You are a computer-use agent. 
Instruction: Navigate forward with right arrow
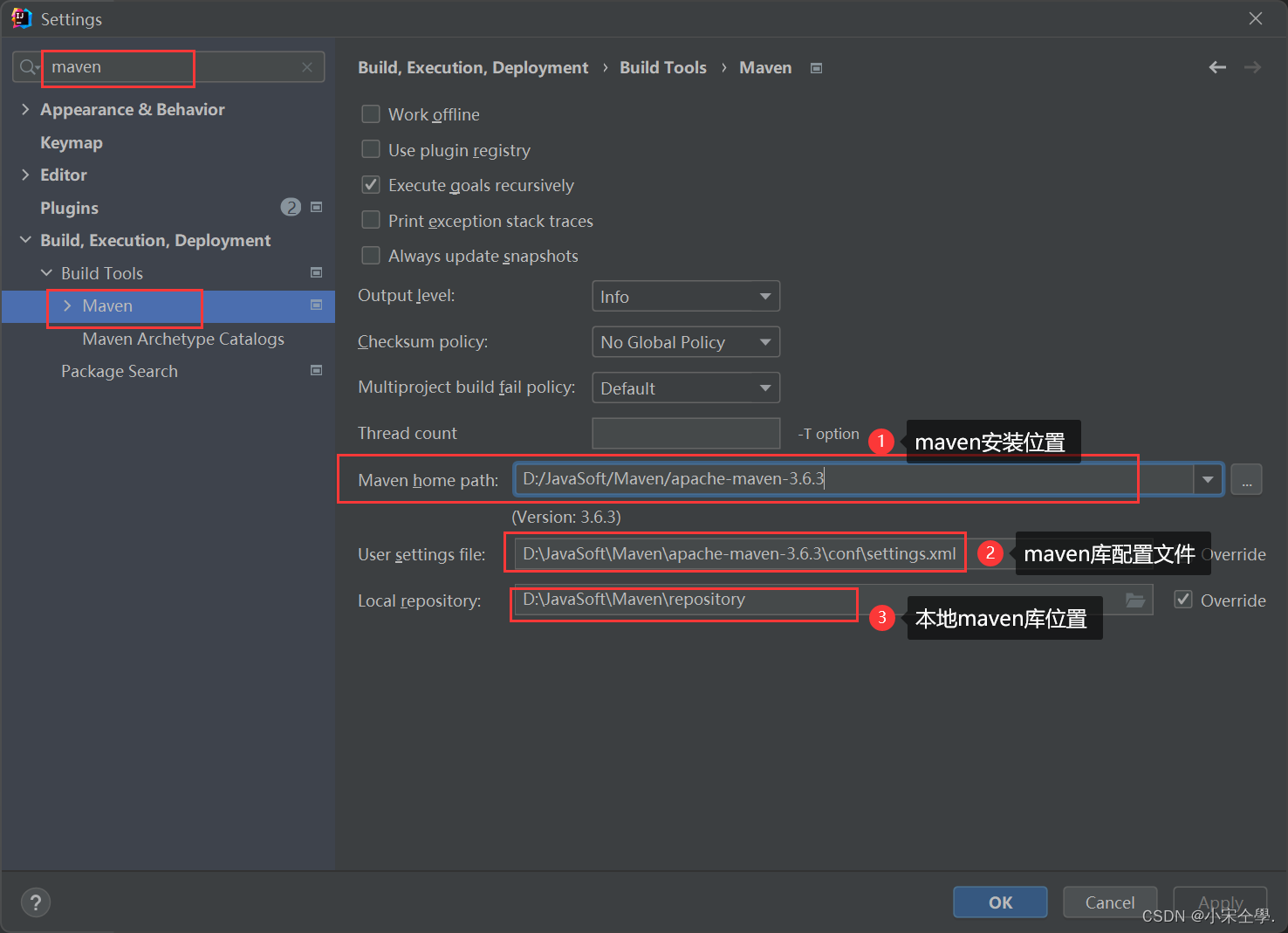coord(1252,67)
